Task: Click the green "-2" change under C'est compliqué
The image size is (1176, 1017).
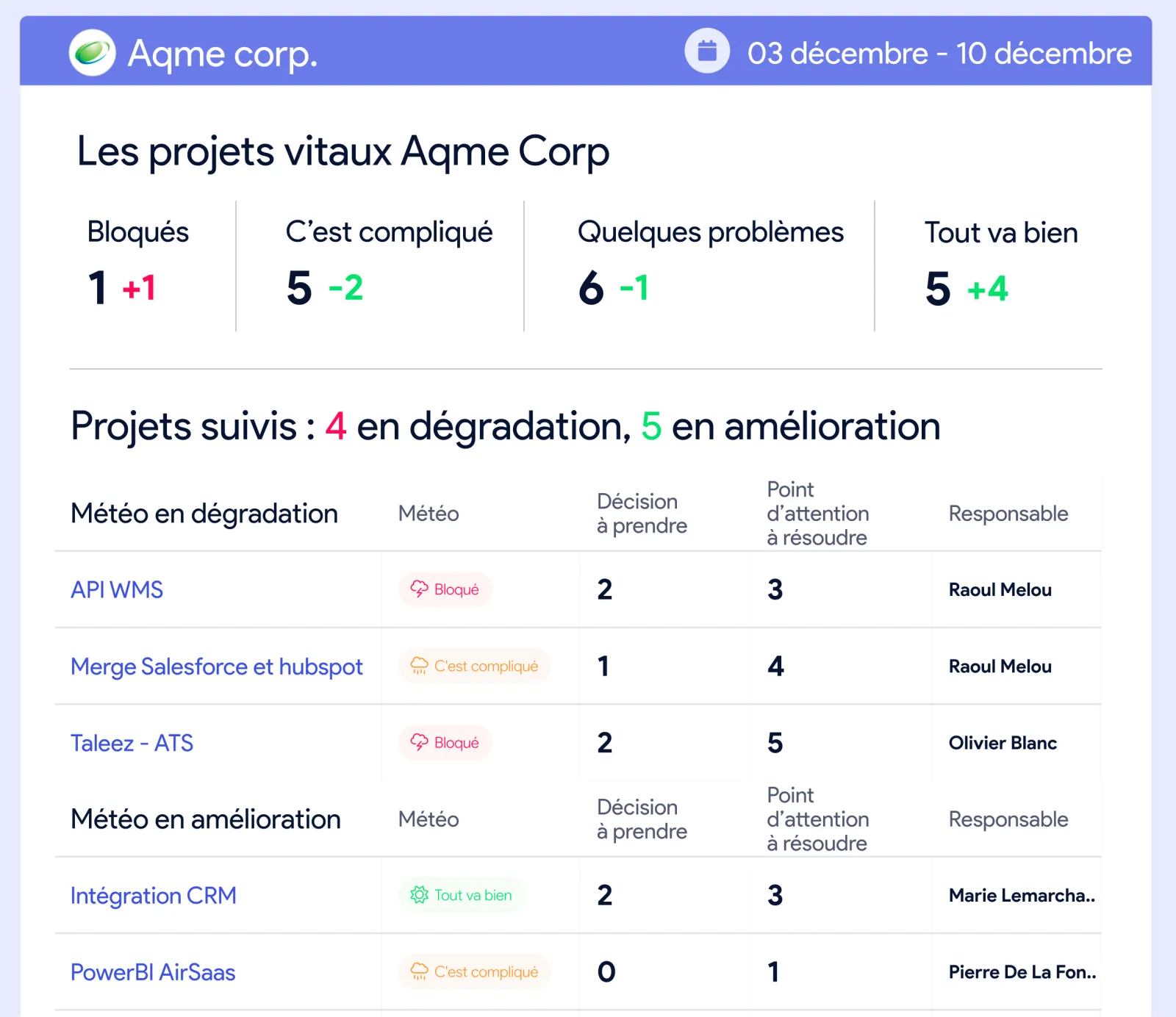Action: (346, 287)
